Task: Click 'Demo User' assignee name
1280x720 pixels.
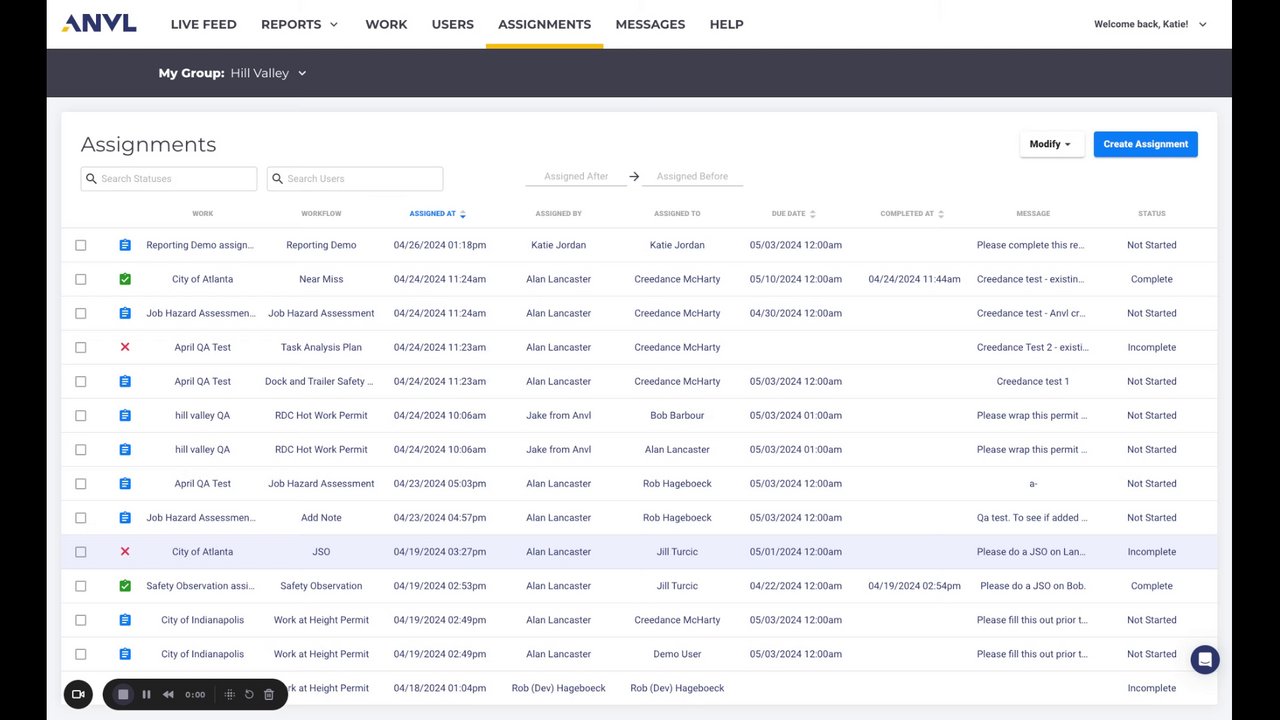Action: point(677,654)
